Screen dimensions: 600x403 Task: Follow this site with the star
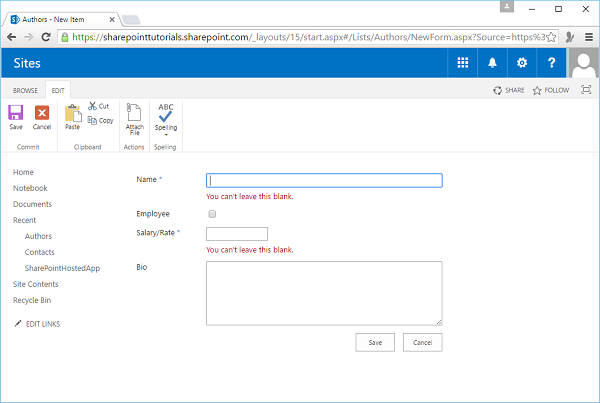point(551,90)
